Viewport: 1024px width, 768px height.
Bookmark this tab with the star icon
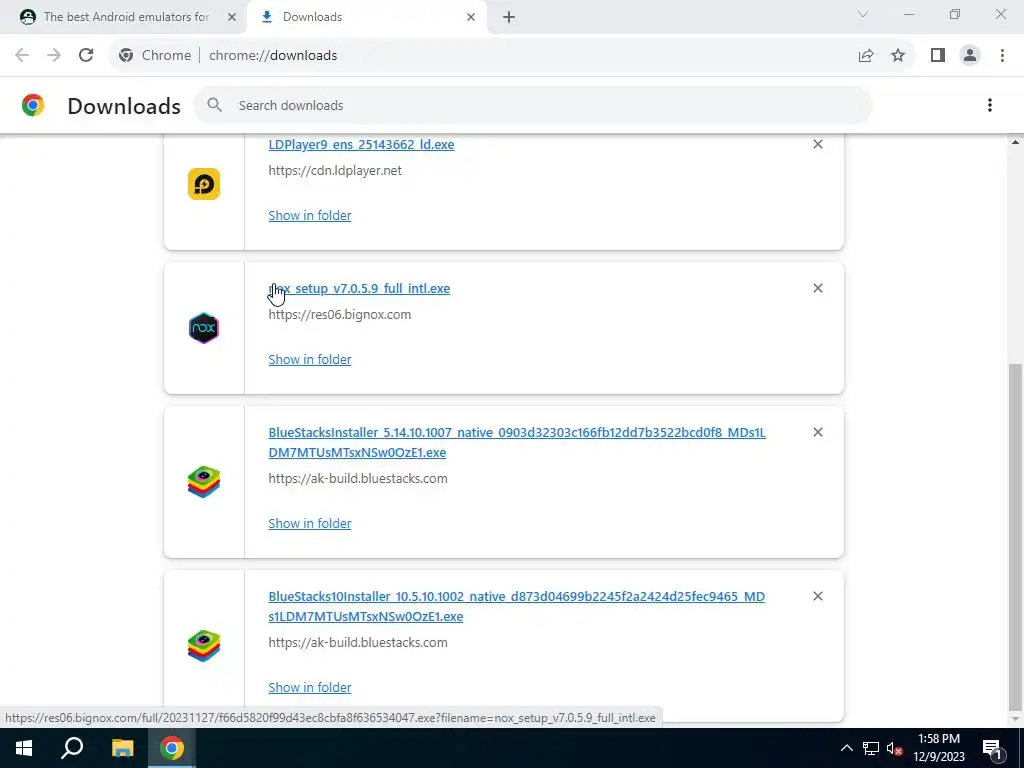tap(898, 56)
